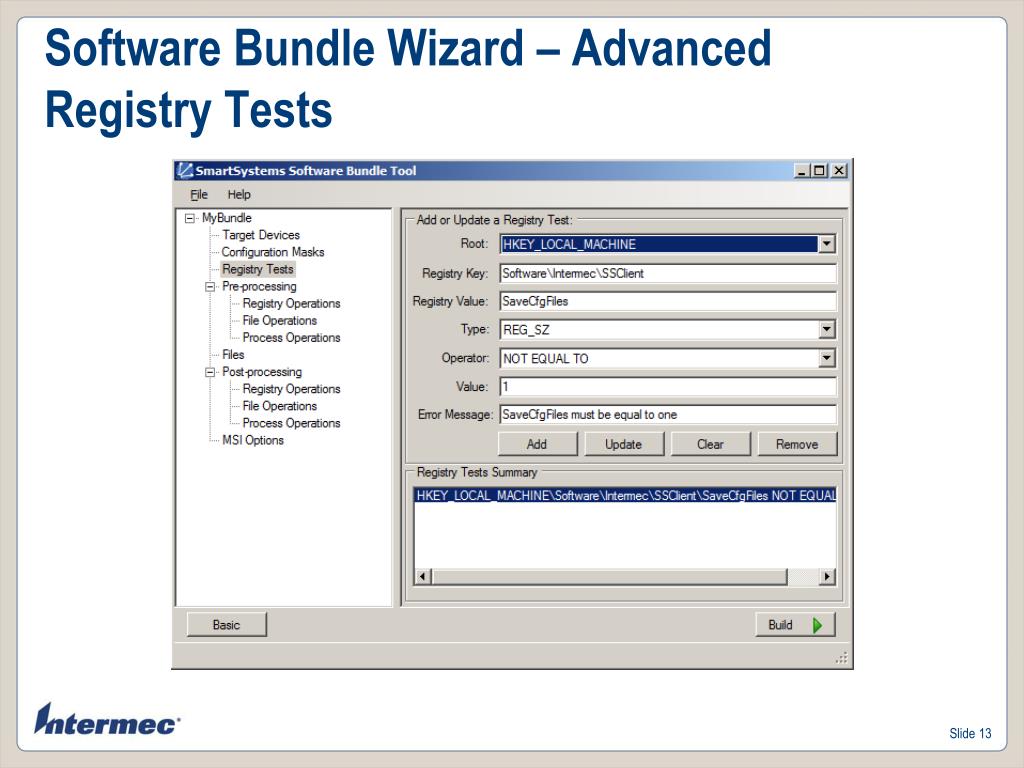The height and width of the screenshot is (768, 1024).
Task: Select File Operations under Post-processing
Action: pos(280,406)
